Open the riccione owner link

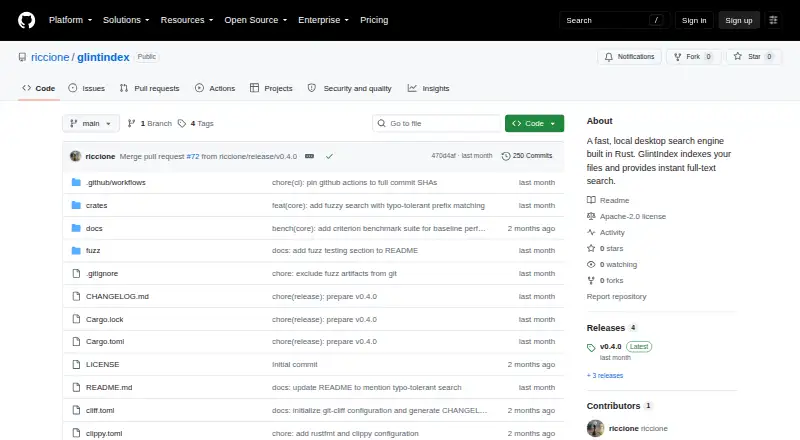pyautogui.click(x=50, y=57)
